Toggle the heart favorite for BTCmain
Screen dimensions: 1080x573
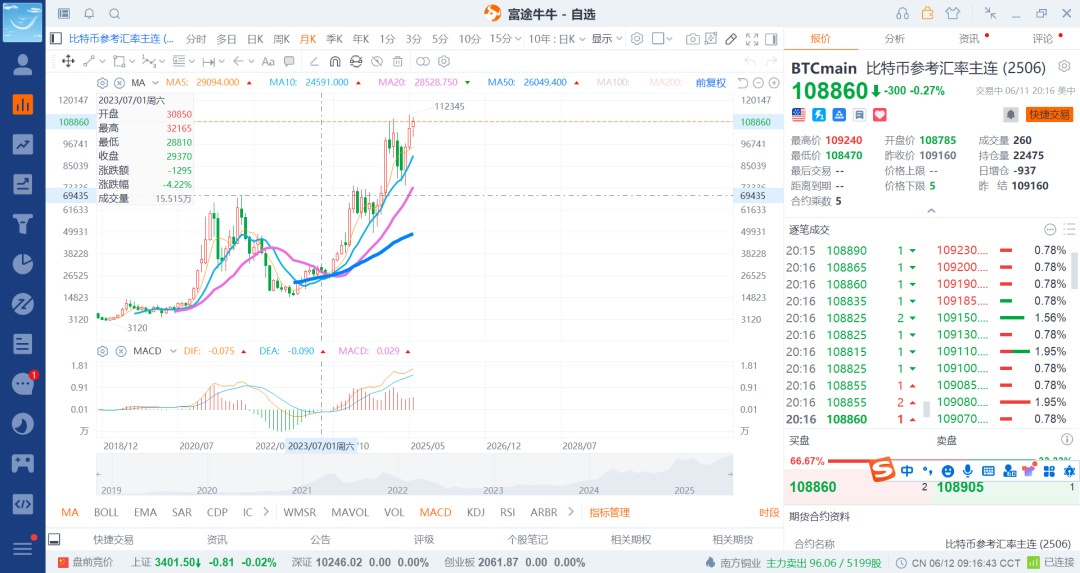click(880, 114)
